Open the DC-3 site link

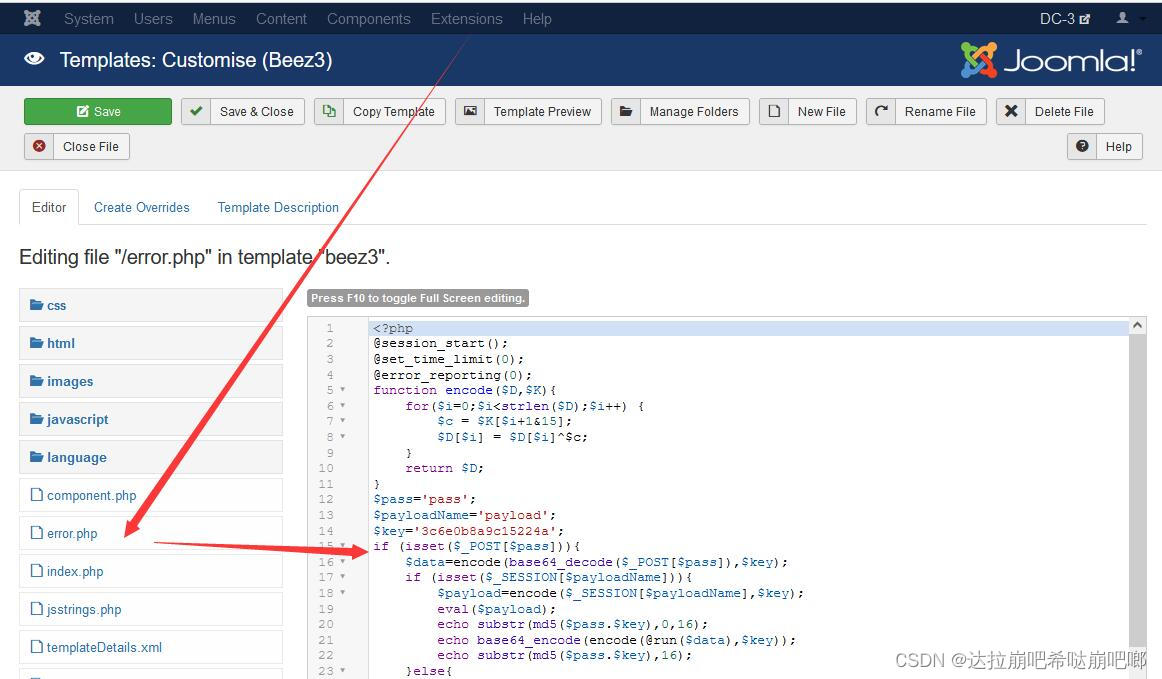[1064, 19]
